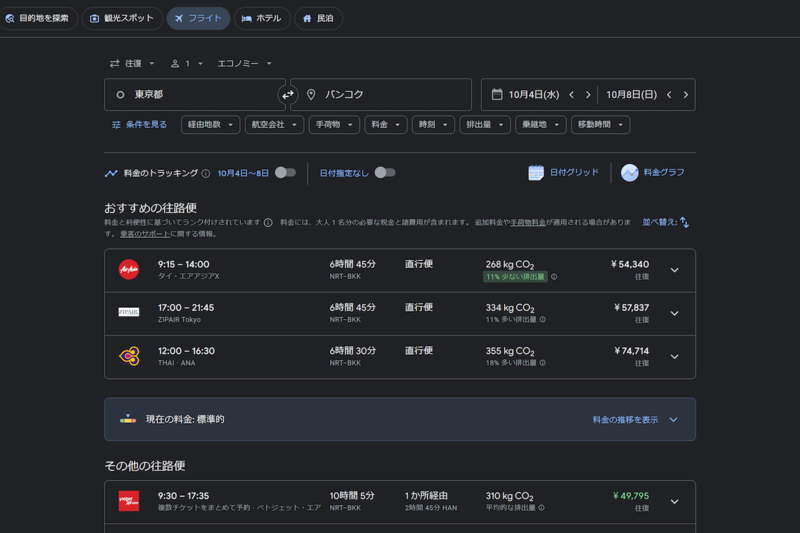Click emissions info icon on Vietjet row
This screenshot has height=533, width=800.
tap(541, 508)
